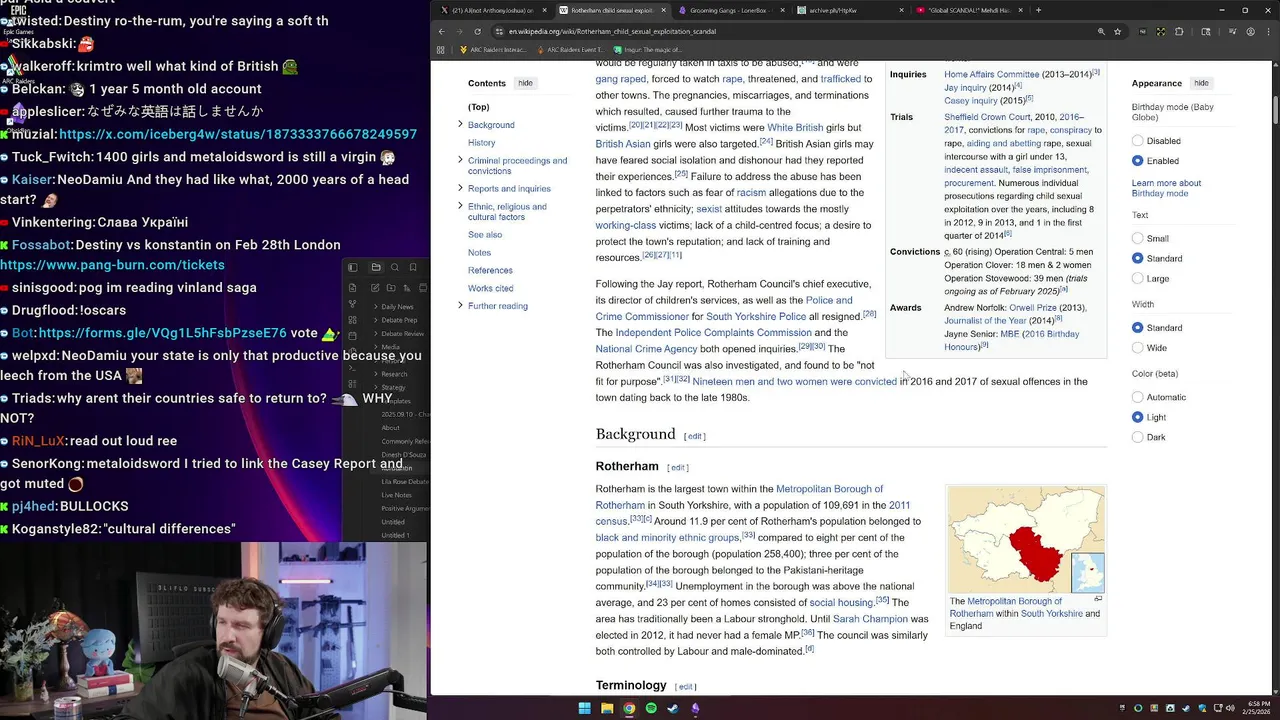
Task: Select Enabled birthday mode option
Action: 1137,161
